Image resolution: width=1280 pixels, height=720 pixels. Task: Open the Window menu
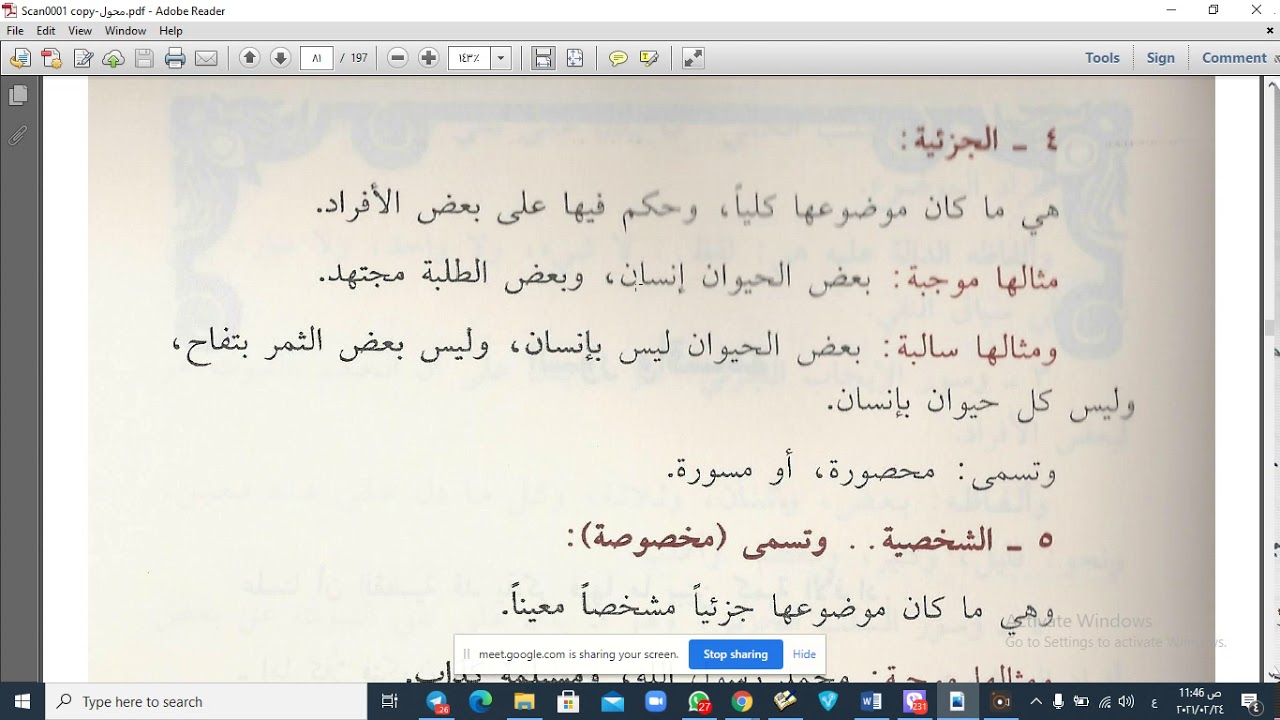125,31
